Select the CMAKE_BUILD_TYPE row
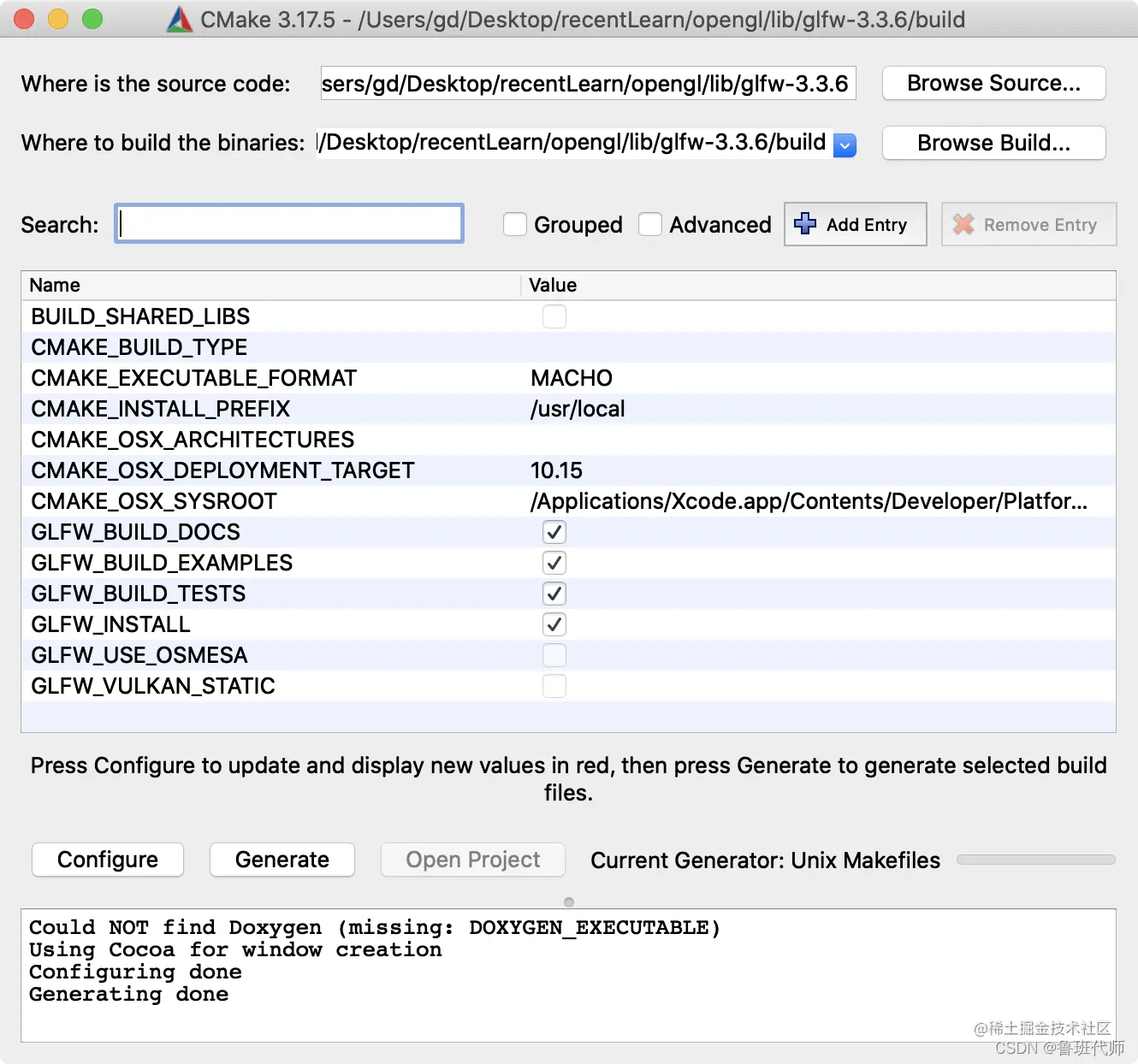 click(568, 347)
